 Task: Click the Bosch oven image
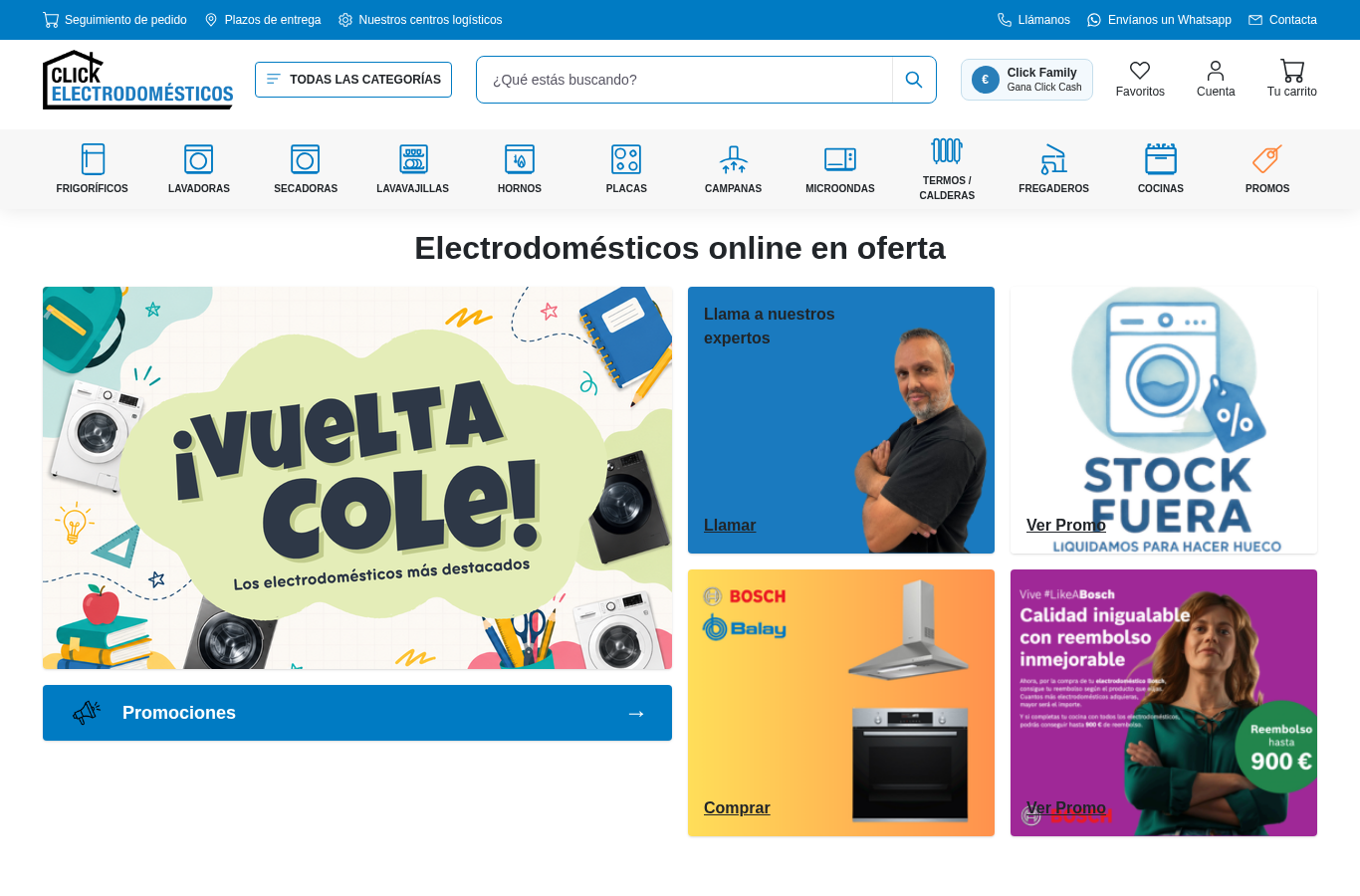pos(910,764)
